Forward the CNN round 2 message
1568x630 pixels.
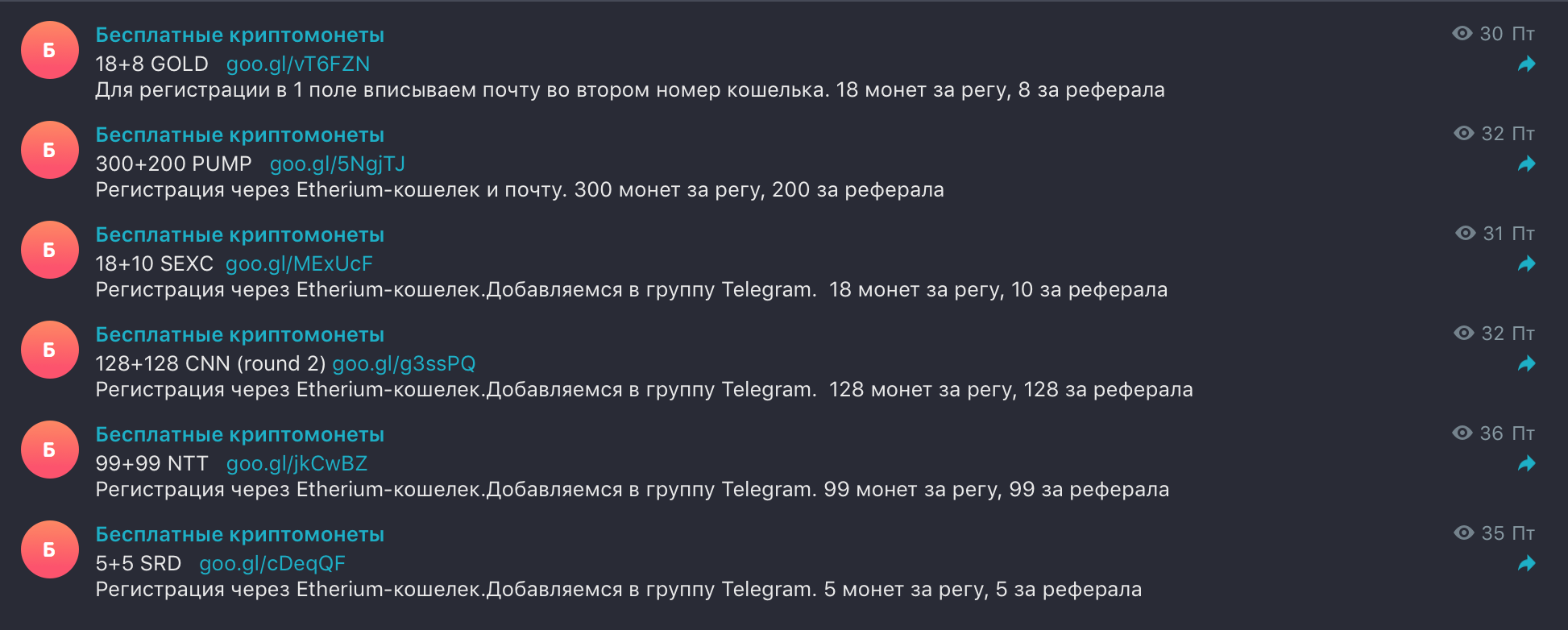(1526, 364)
